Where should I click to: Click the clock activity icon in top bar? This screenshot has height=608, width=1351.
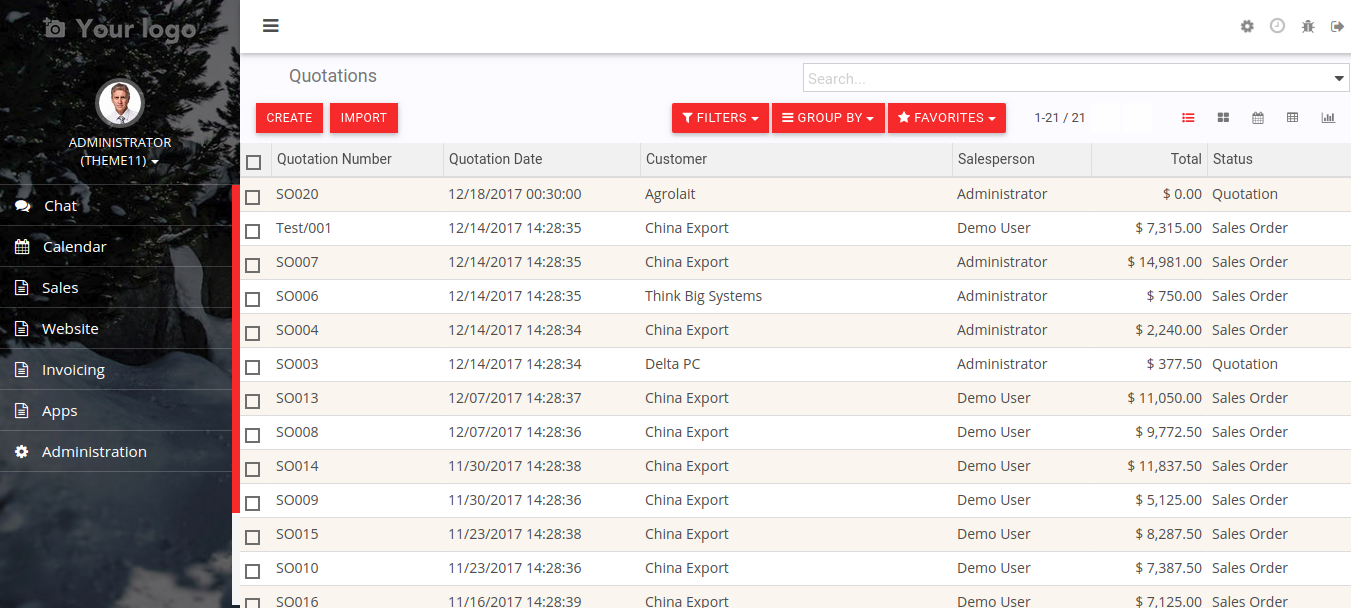[1277, 26]
